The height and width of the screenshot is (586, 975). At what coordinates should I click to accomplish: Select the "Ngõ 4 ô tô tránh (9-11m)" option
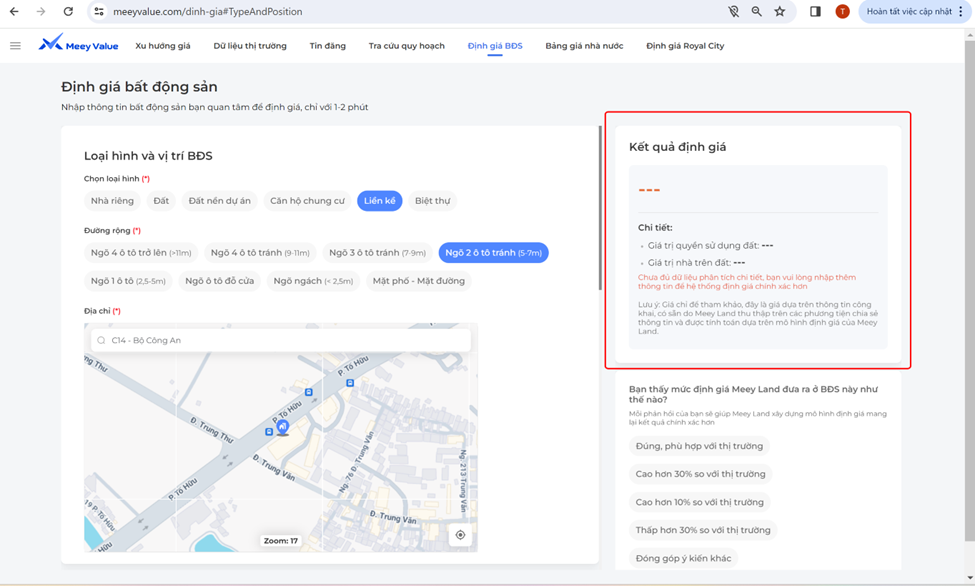pyautogui.click(x=259, y=253)
